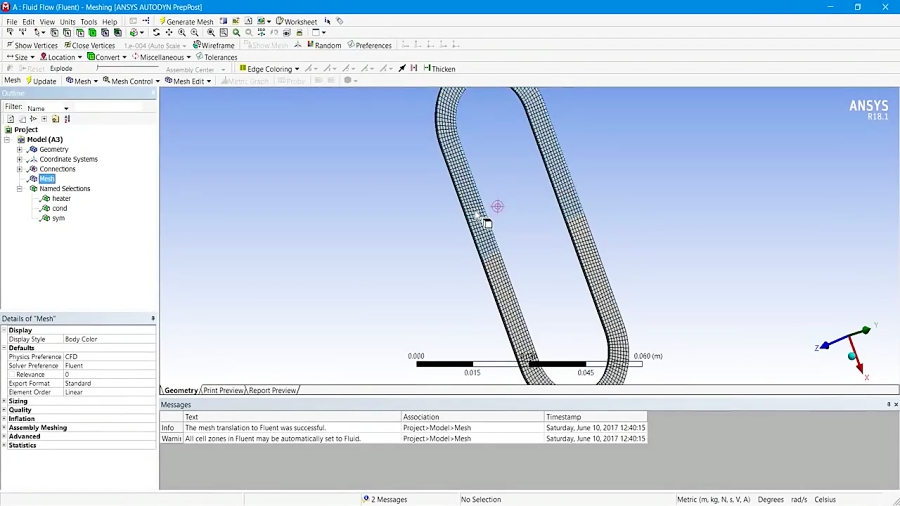Click the yellow folder icon in Outline toolbar
Viewport: 900px width, 506px height.
[x=55, y=119]
